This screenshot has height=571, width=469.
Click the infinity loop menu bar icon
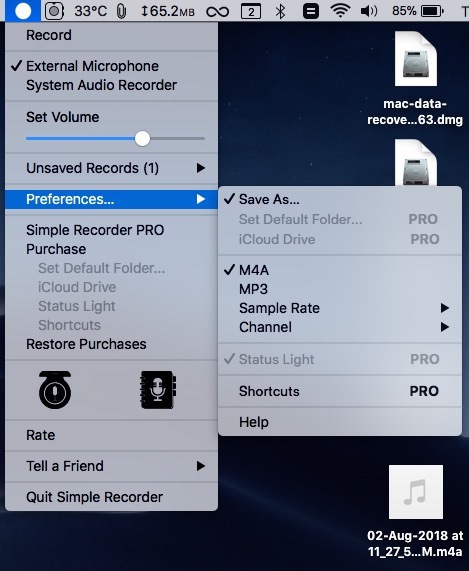click(x=217, y=12)
